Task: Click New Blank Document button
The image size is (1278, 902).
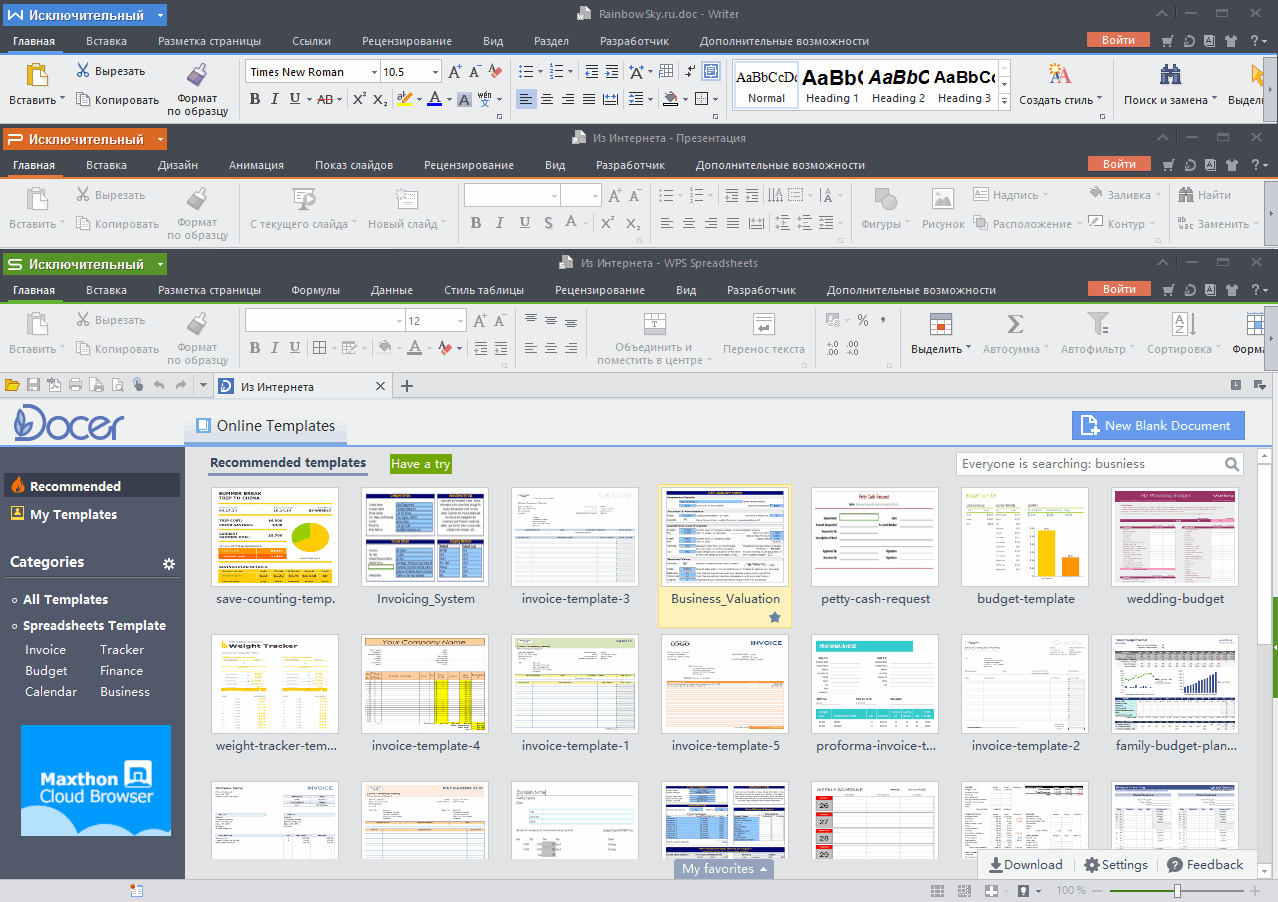Action: pos(1158,425)
